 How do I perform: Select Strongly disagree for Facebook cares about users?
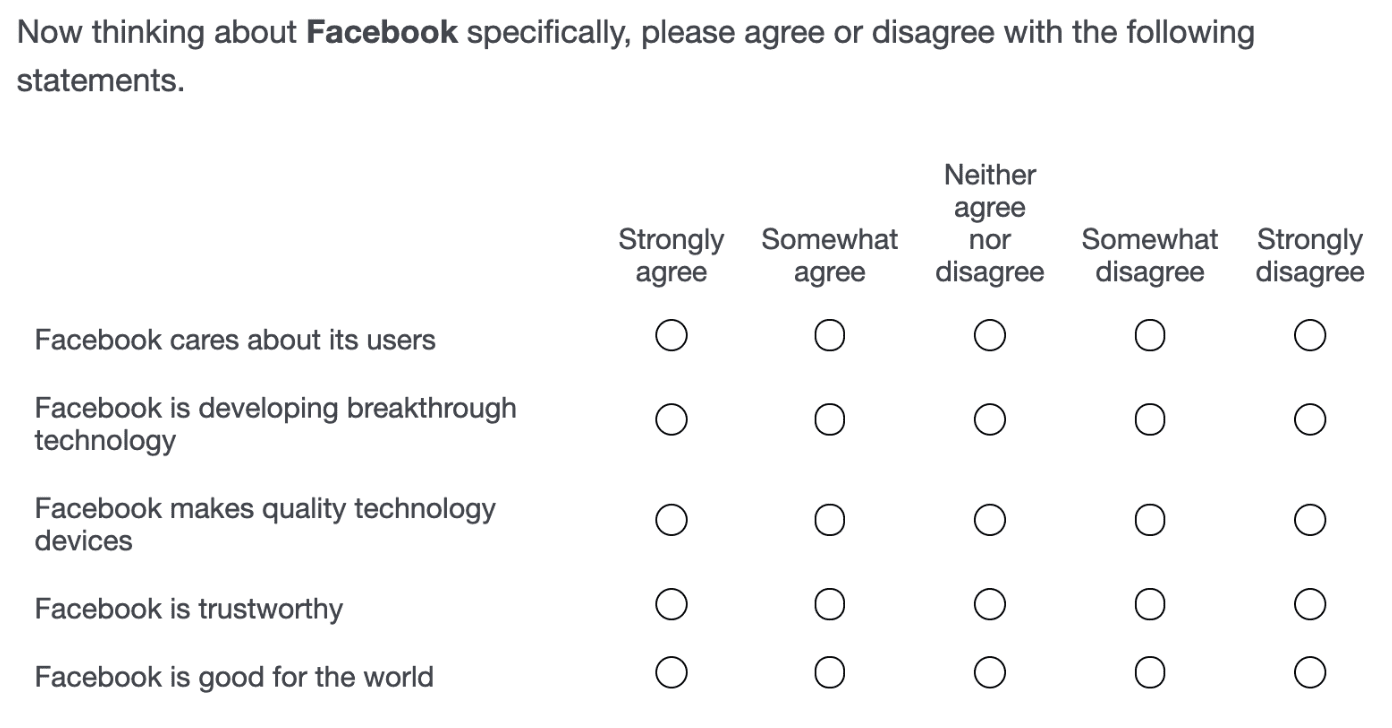[x=1310, y=335]
